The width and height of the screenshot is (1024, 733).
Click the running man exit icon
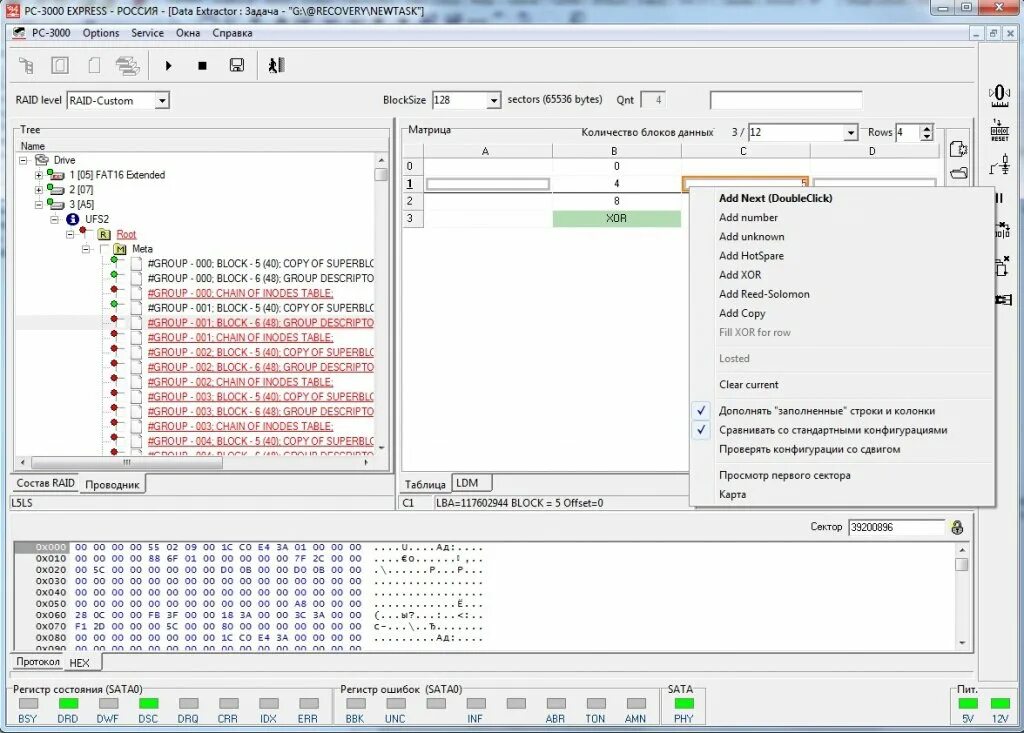[x=276, y=65]
